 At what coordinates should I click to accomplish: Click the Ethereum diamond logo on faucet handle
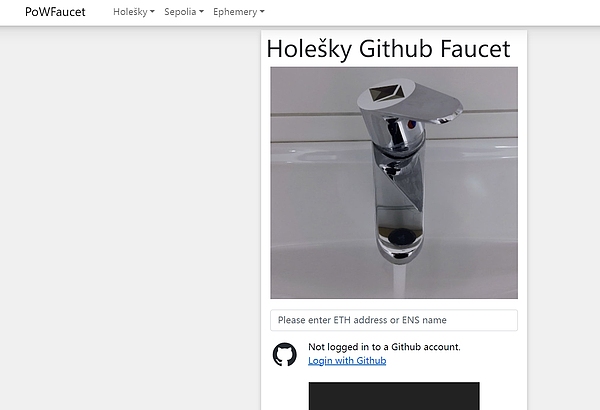386,93
